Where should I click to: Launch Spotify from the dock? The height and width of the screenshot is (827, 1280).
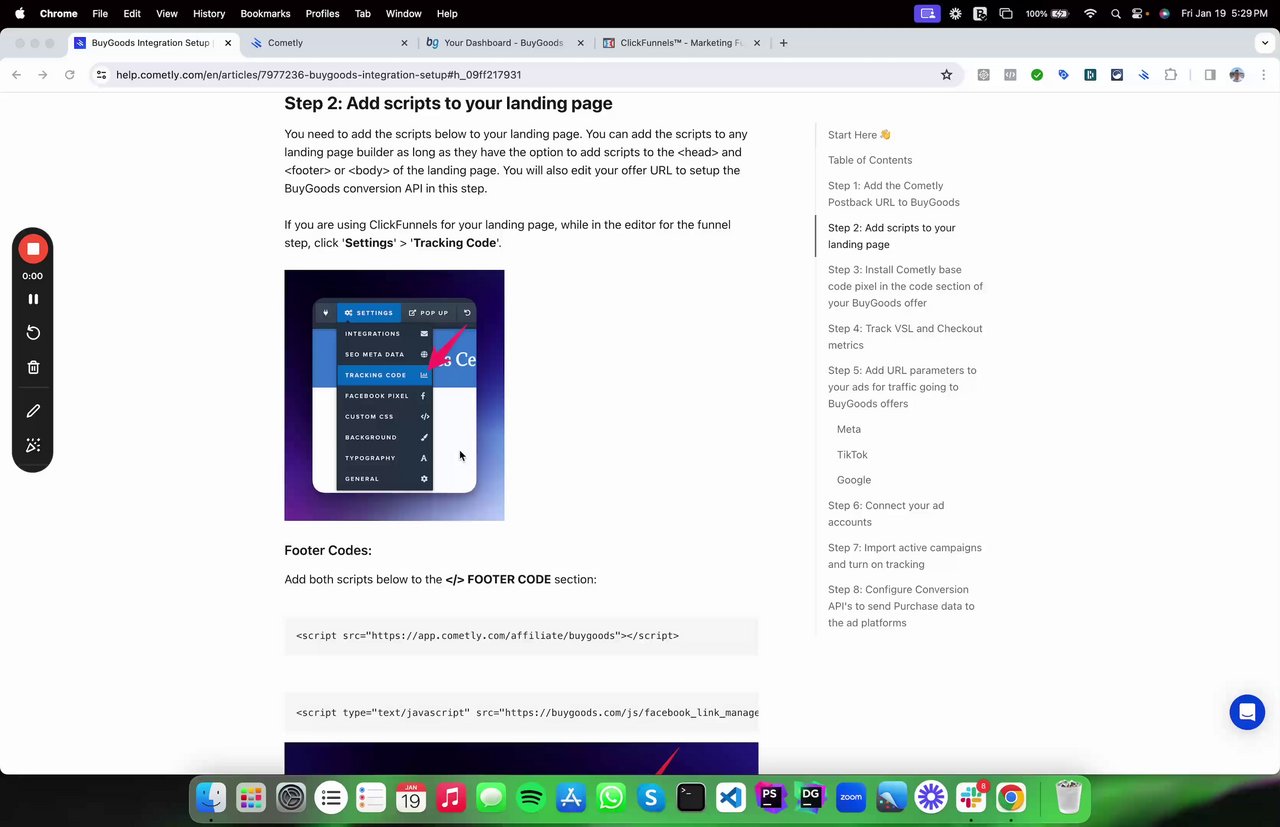[x=531, y=797]
